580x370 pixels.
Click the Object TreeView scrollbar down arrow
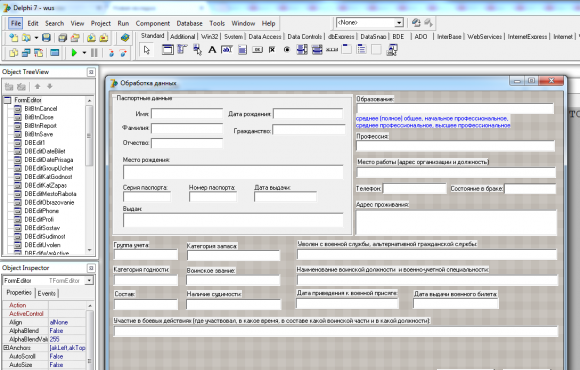90,250
